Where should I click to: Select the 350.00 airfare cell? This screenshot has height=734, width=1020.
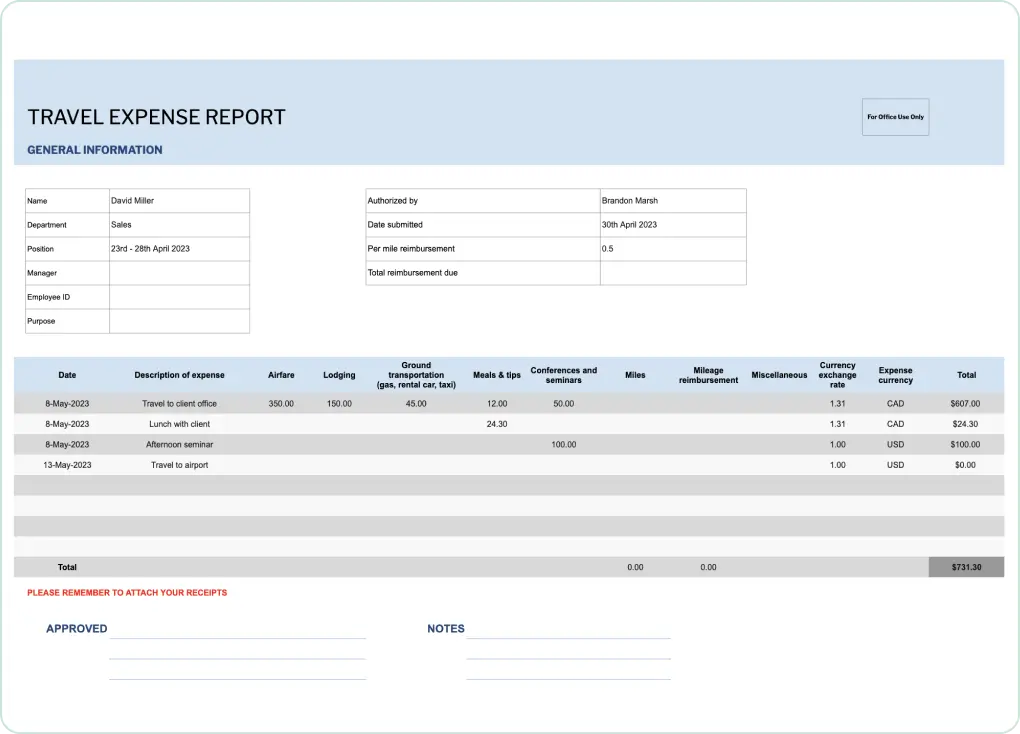(281, 404)
